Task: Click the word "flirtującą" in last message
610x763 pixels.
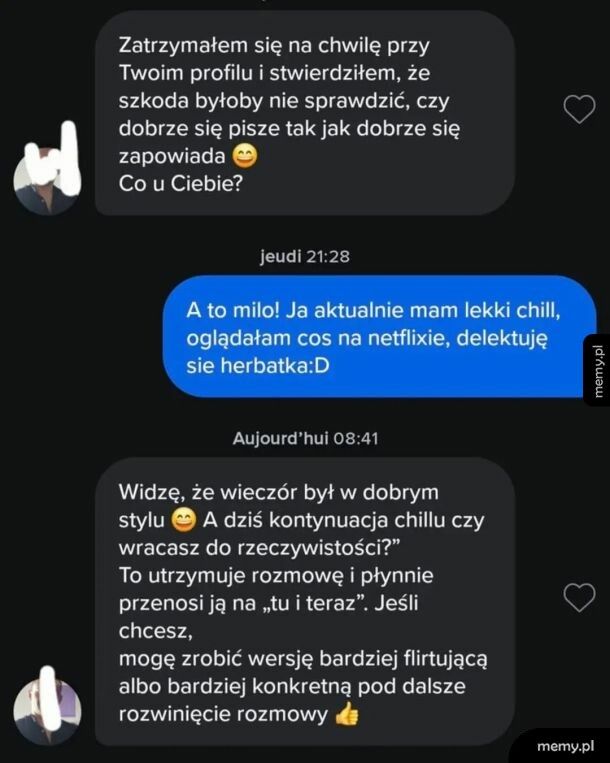Action: [445, 659]
